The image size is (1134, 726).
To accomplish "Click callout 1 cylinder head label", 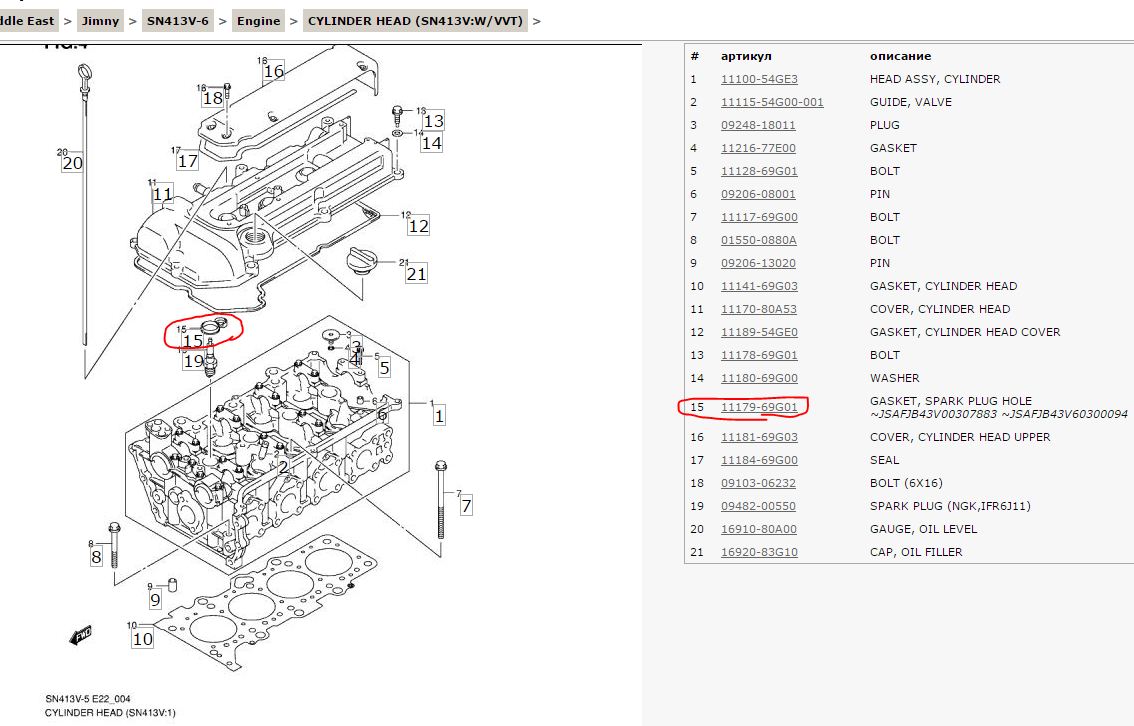I will pyautogui.click(x=438, y=416).
